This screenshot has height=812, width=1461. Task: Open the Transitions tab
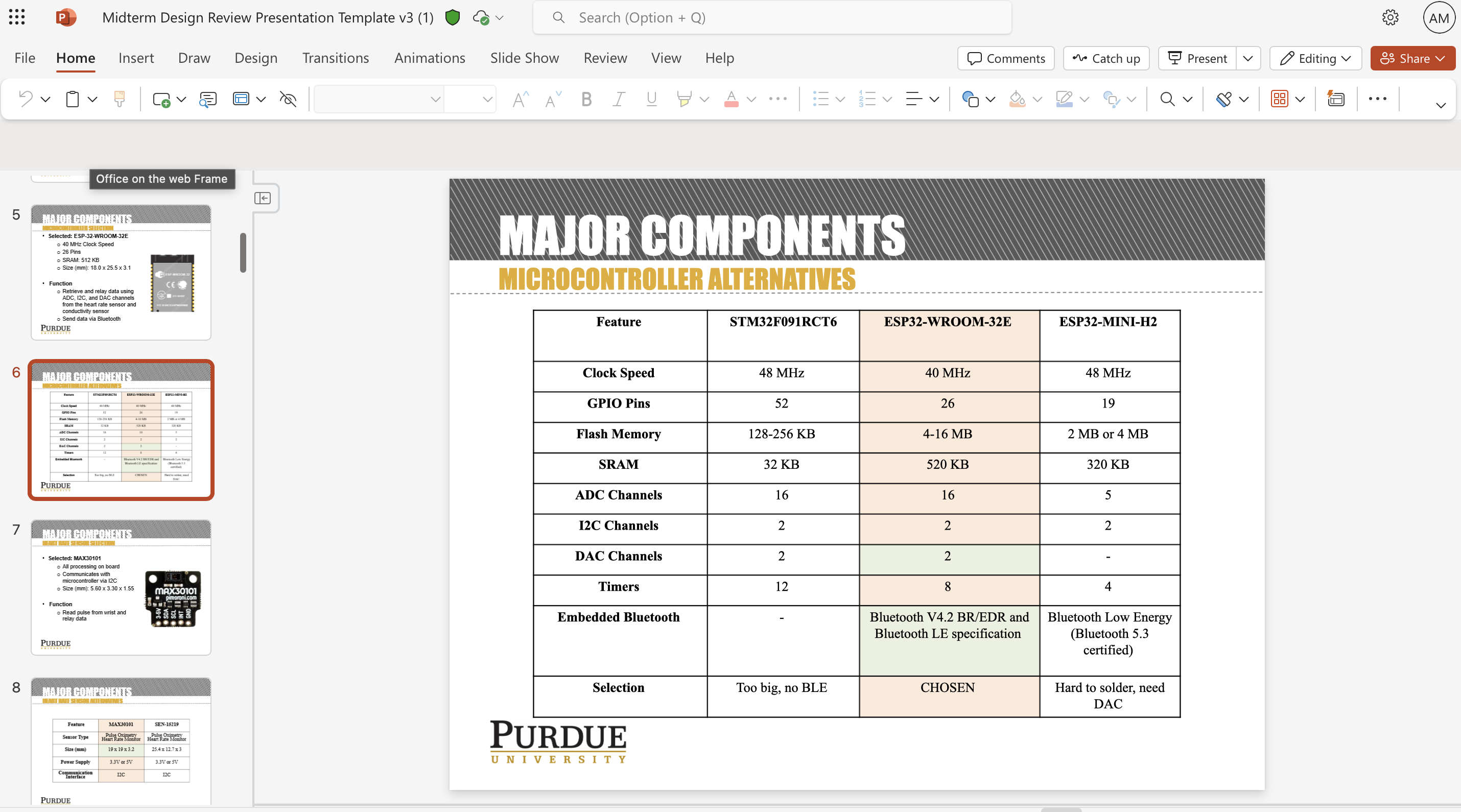point(335,58)
